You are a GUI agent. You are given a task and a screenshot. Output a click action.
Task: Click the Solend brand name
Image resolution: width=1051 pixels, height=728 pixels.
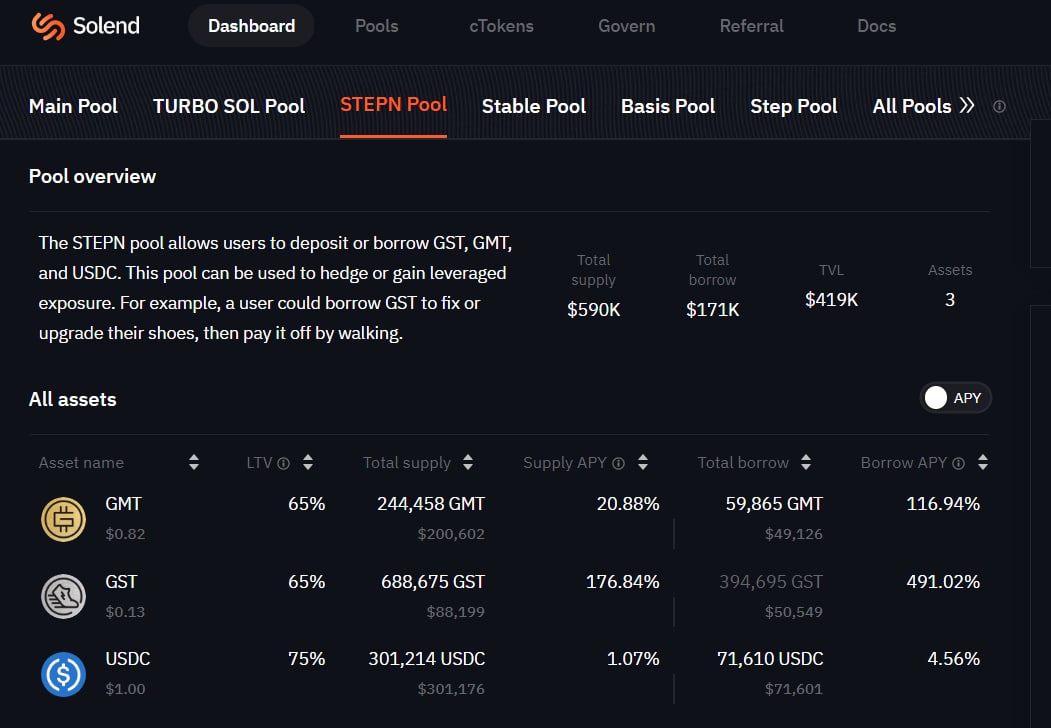click(107, 26)
